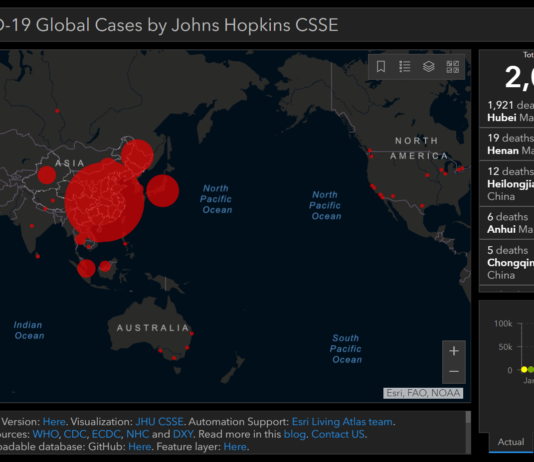Open the basemap gallery grid icon
Image resolution: width=534 pixels, height=462 pixels.
453,66
